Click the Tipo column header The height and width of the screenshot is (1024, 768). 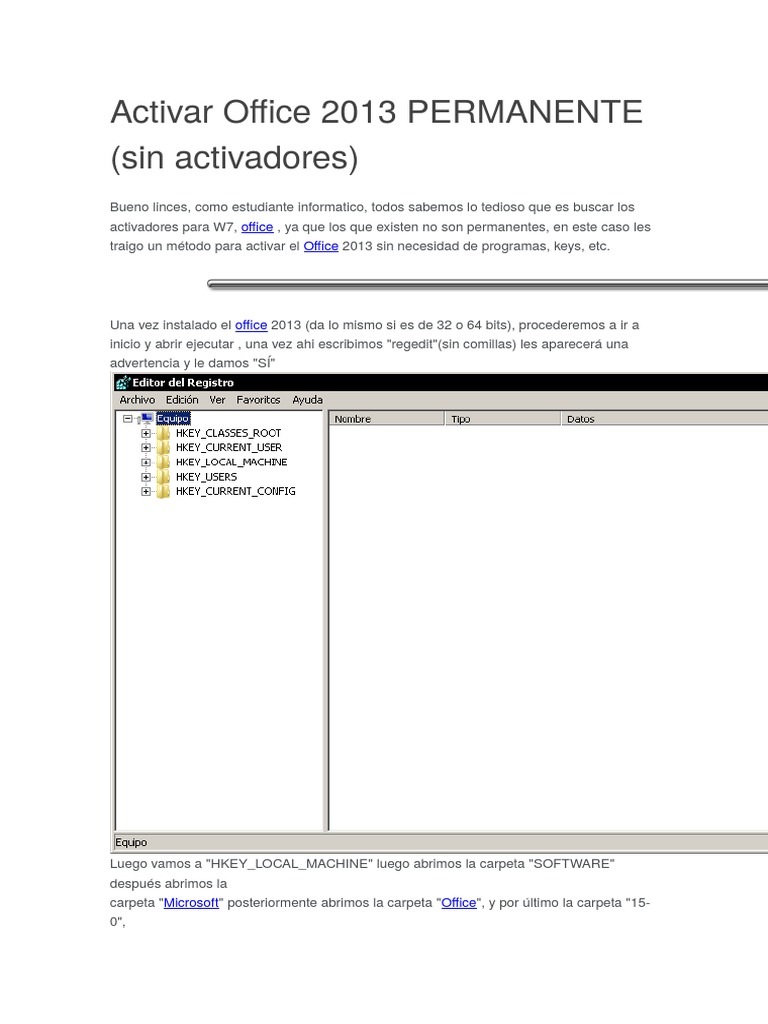(503, 419)
